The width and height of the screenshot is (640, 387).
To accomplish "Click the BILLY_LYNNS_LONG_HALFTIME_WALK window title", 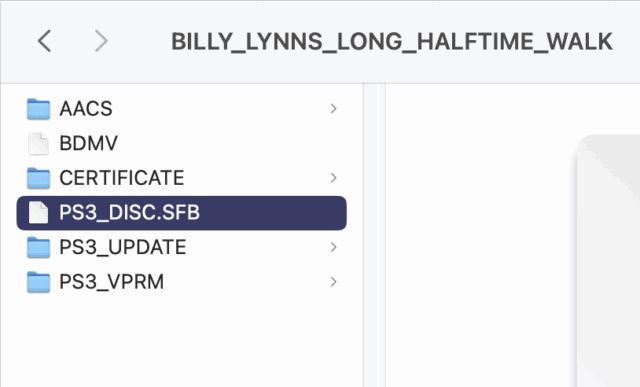I will point(391,42).
